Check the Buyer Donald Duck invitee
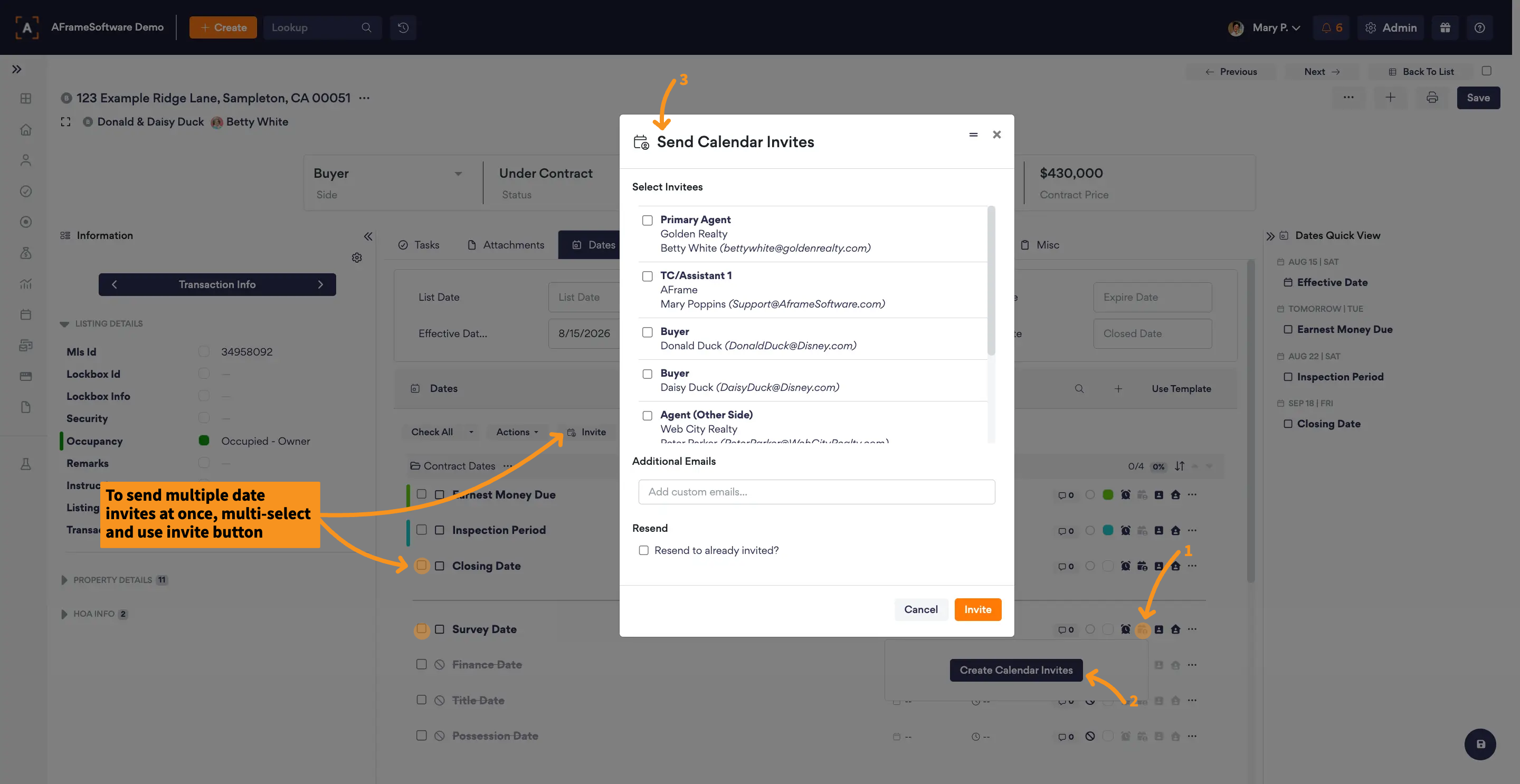The image size is (1520, 784). point(647,333)
